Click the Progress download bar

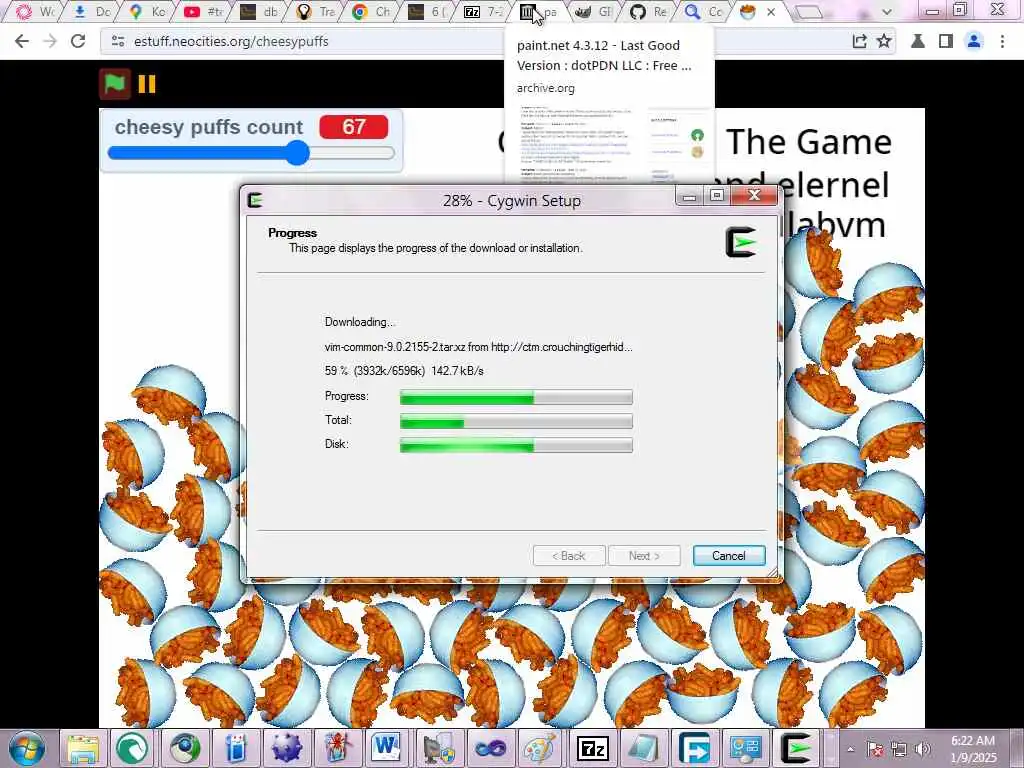516,396
